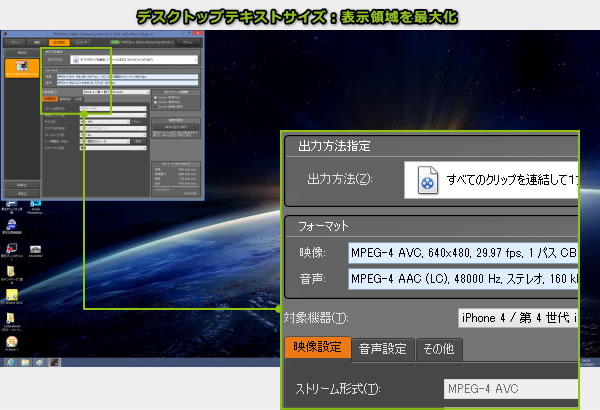The image size is (600, 410).
Task: Click the active TMPGEnc taskbar icon
Action: (54, 362)
